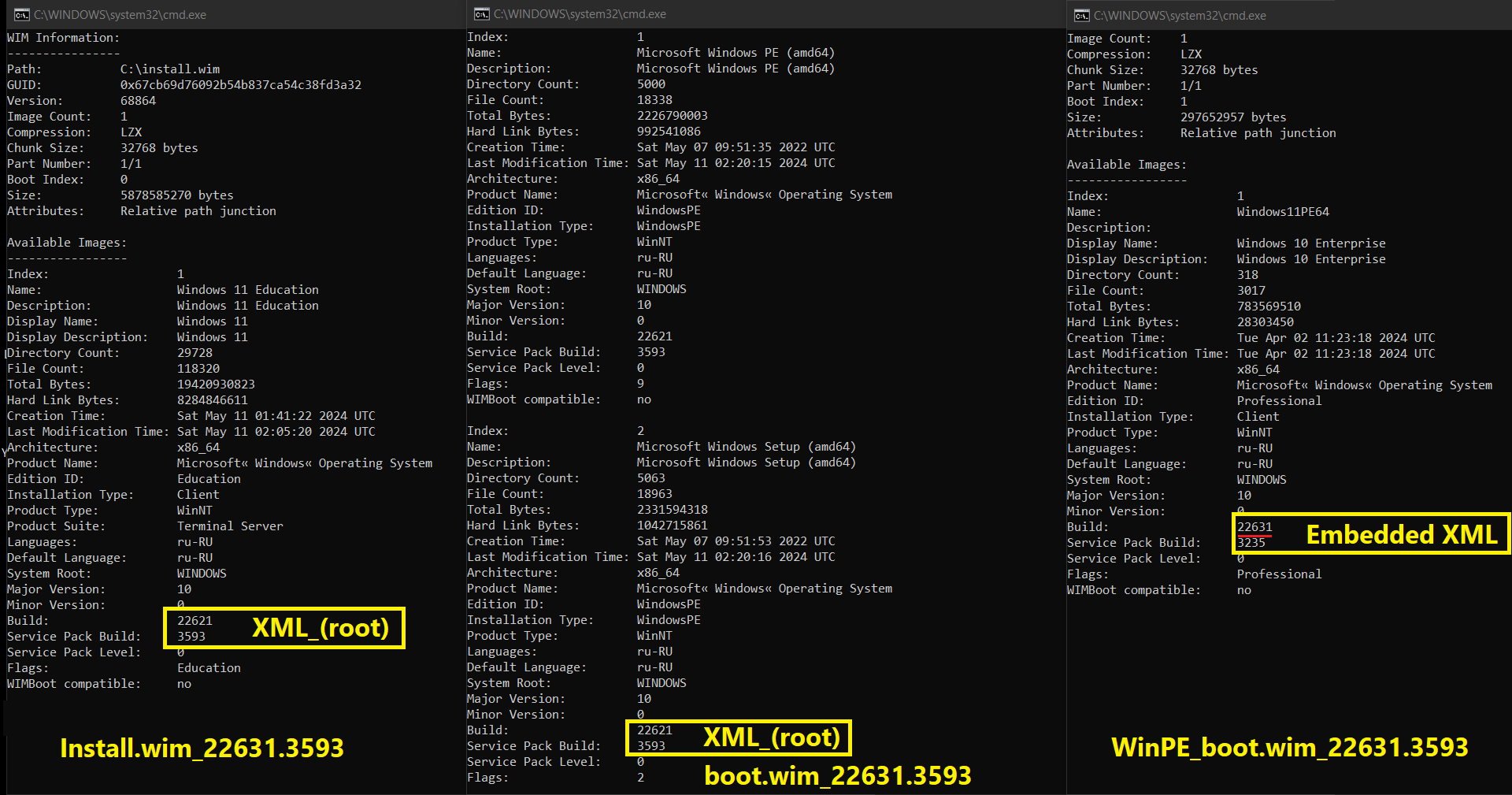Image resolution: width=1512 pixels, height=795 pixels.
Task: Click 'Professional' in the right window Flags row
Action: click(x=1280, y=574)
